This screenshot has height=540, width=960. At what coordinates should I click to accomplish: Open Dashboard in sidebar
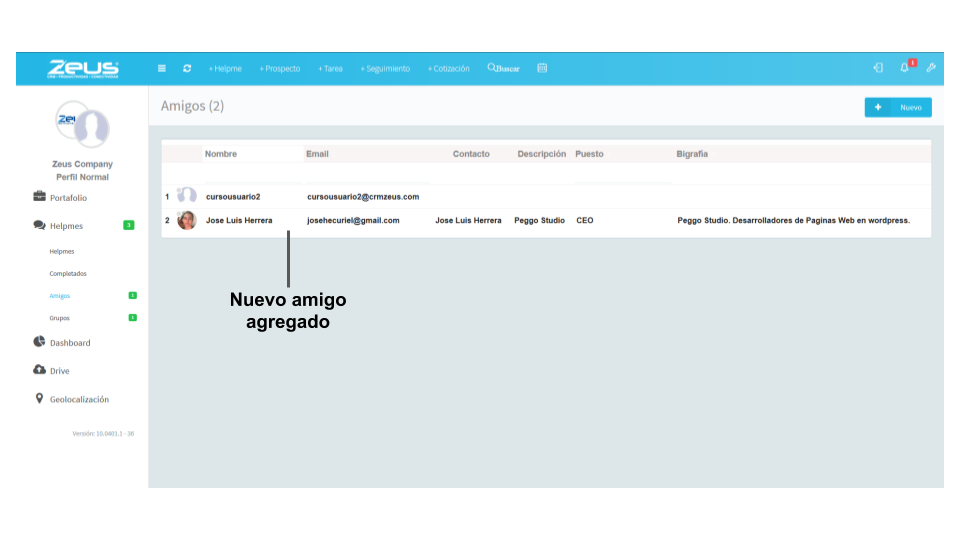[x=70, y=343]
